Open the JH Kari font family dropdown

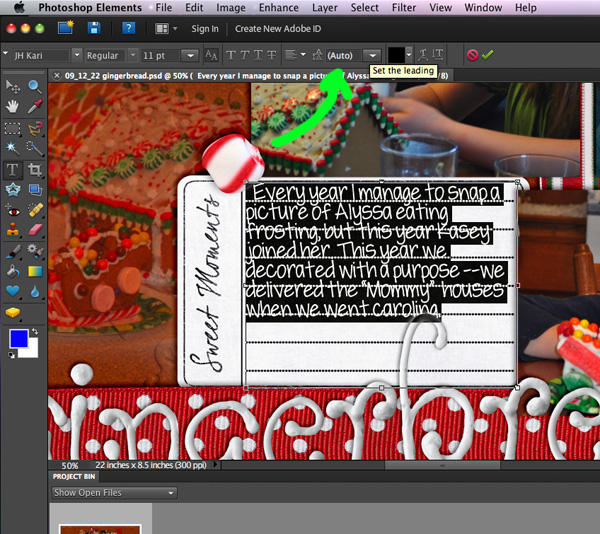pos(77,55)
